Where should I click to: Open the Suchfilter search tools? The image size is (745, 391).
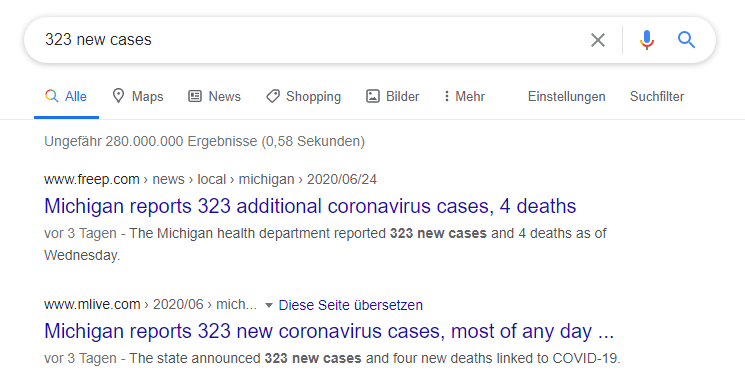click(657, 96)
